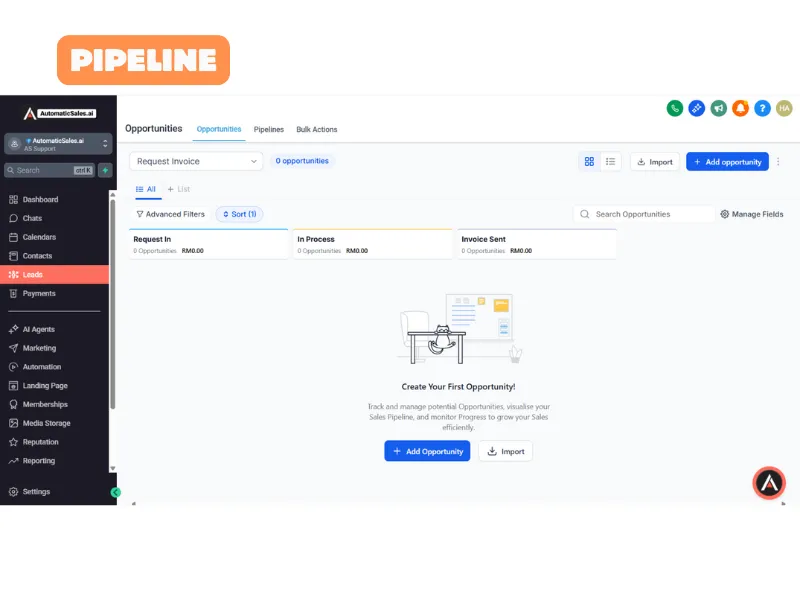Screen dimensions: 800x600
Task: Open the Bulk Actions tab
Action: point(316,130)
